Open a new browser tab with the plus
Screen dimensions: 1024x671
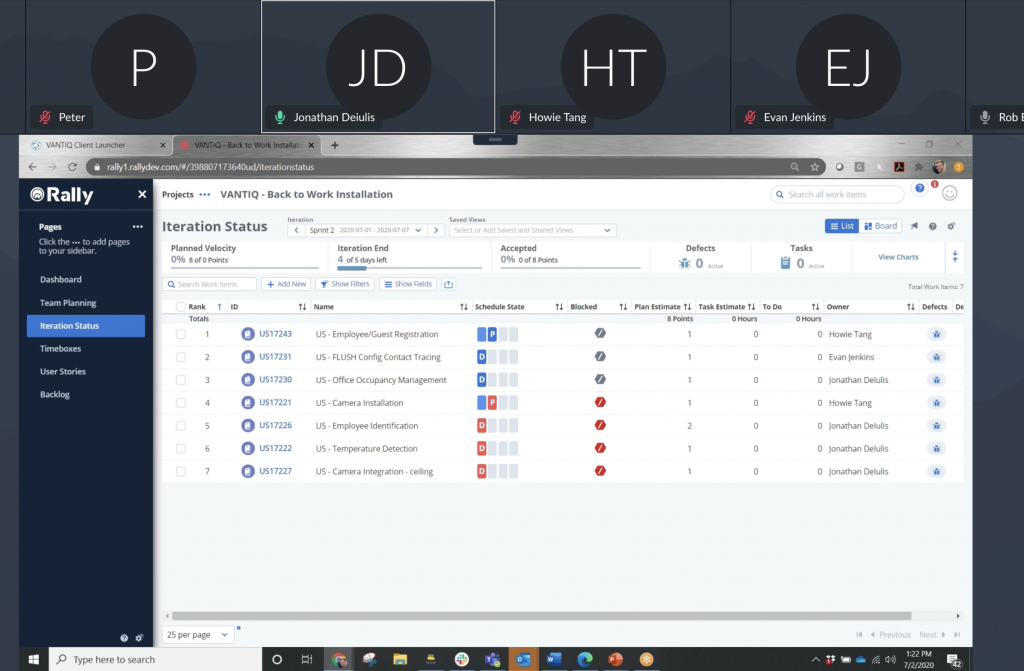[334, 145]
